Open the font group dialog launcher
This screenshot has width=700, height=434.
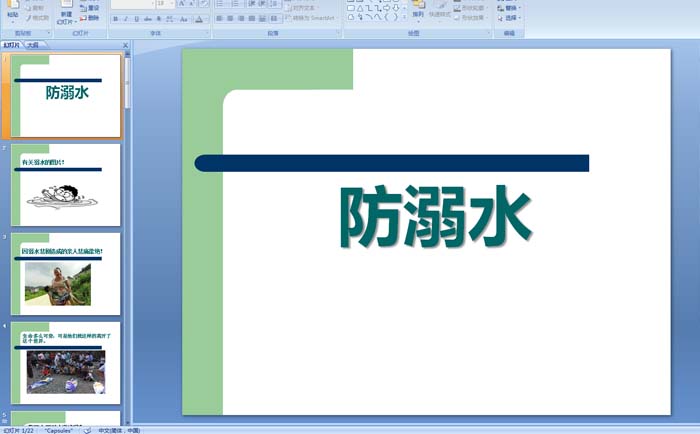coord(207,33)
